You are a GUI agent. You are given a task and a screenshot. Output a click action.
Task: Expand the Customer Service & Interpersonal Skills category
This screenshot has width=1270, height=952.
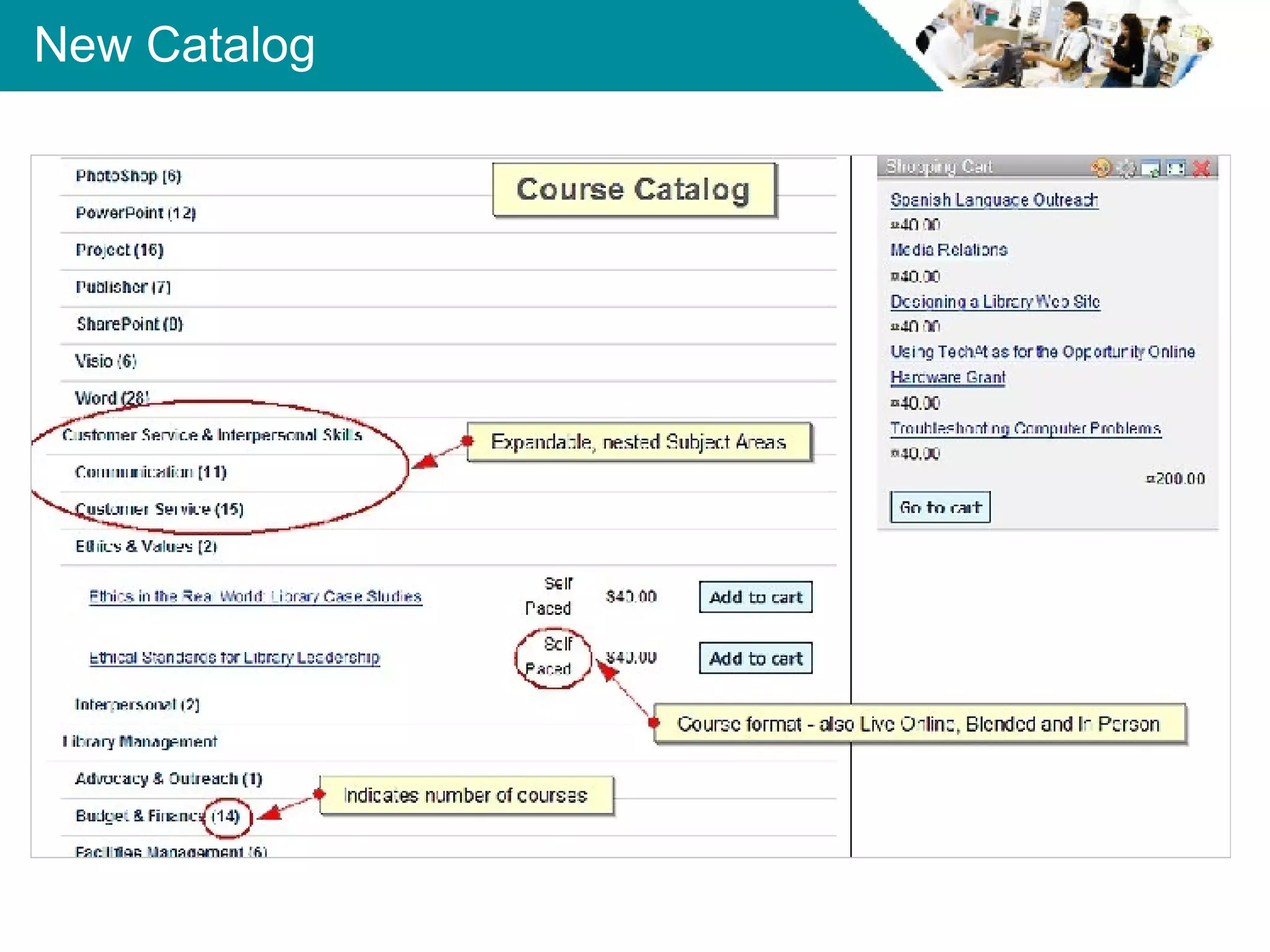[x=212, y=435]
